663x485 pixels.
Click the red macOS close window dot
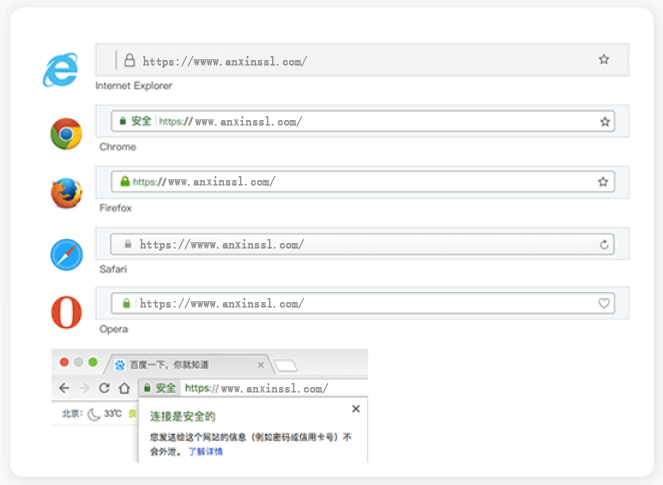pos(64,362)
